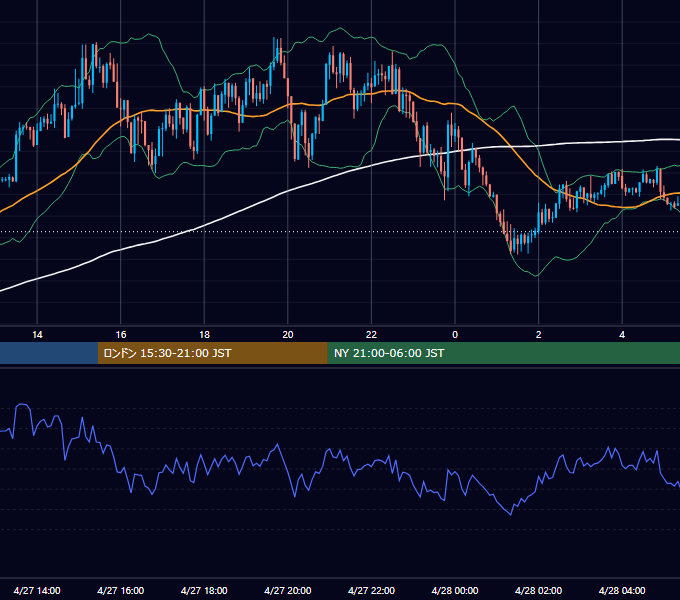The width and height of the screenshot is (680, 600).
Task: Click the 4/28 02:00 date label
Action: [538, 590]
